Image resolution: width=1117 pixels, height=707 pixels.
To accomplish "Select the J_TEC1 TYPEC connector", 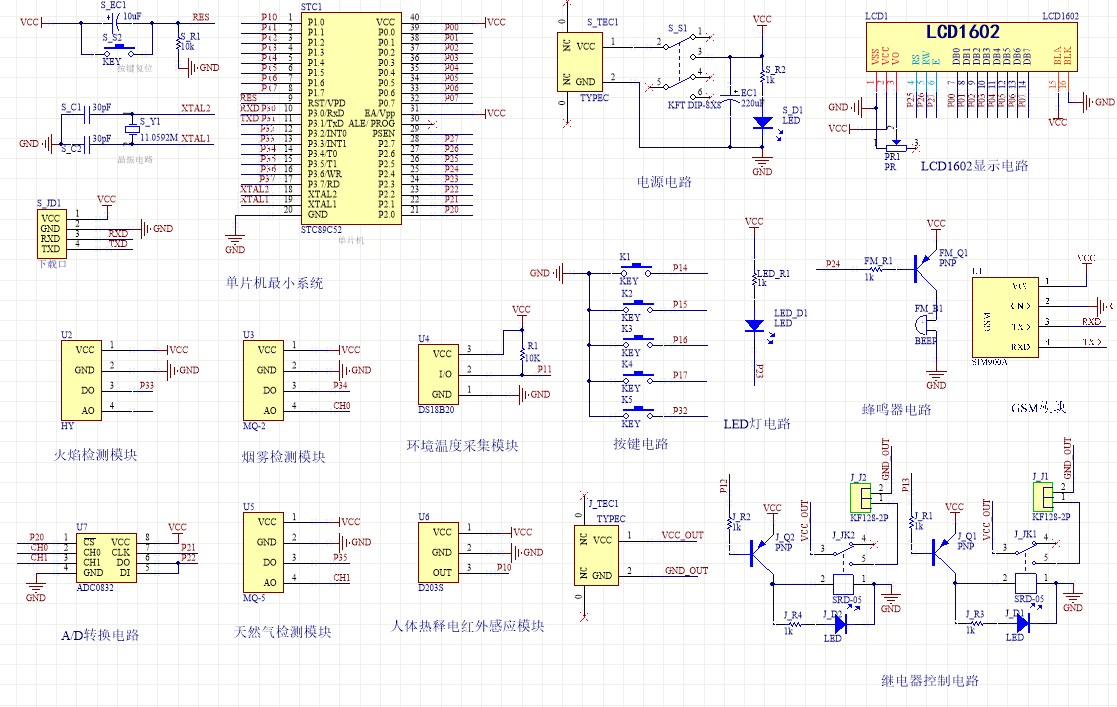I will 596,556.
